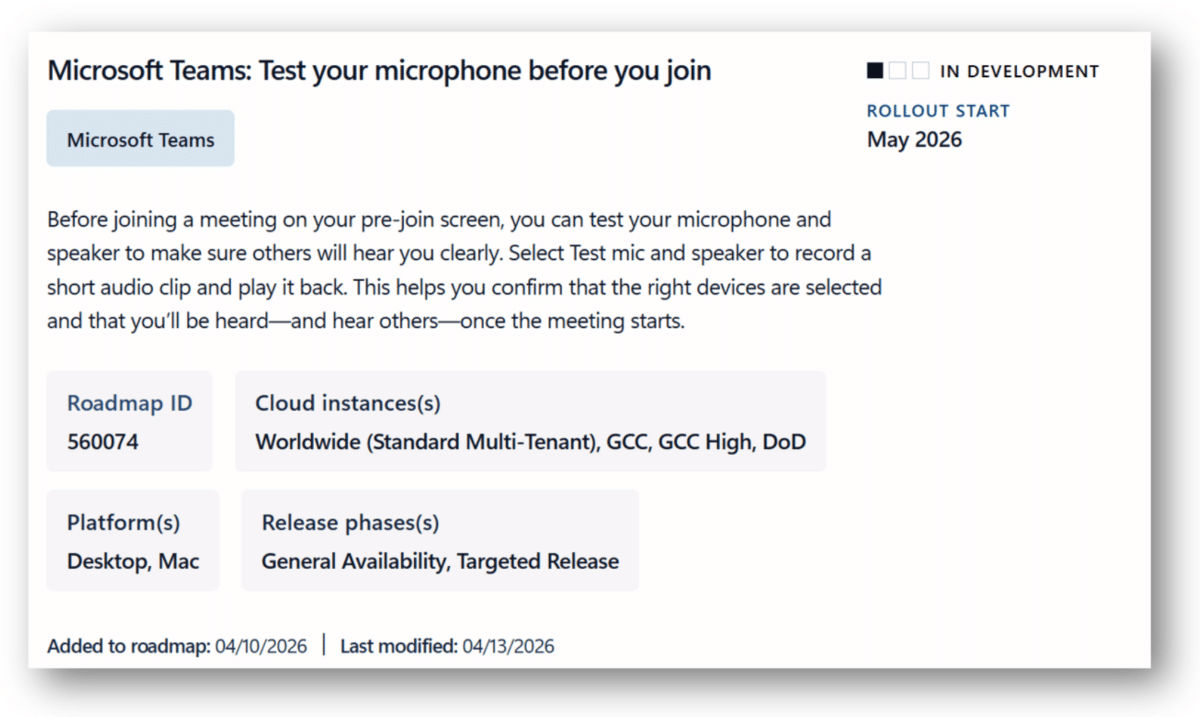Image resolution: width=1200 pixels, height=717 pixels.
Task: Click the "Roadmap ID" label
Action: click(x=130, y=403)
